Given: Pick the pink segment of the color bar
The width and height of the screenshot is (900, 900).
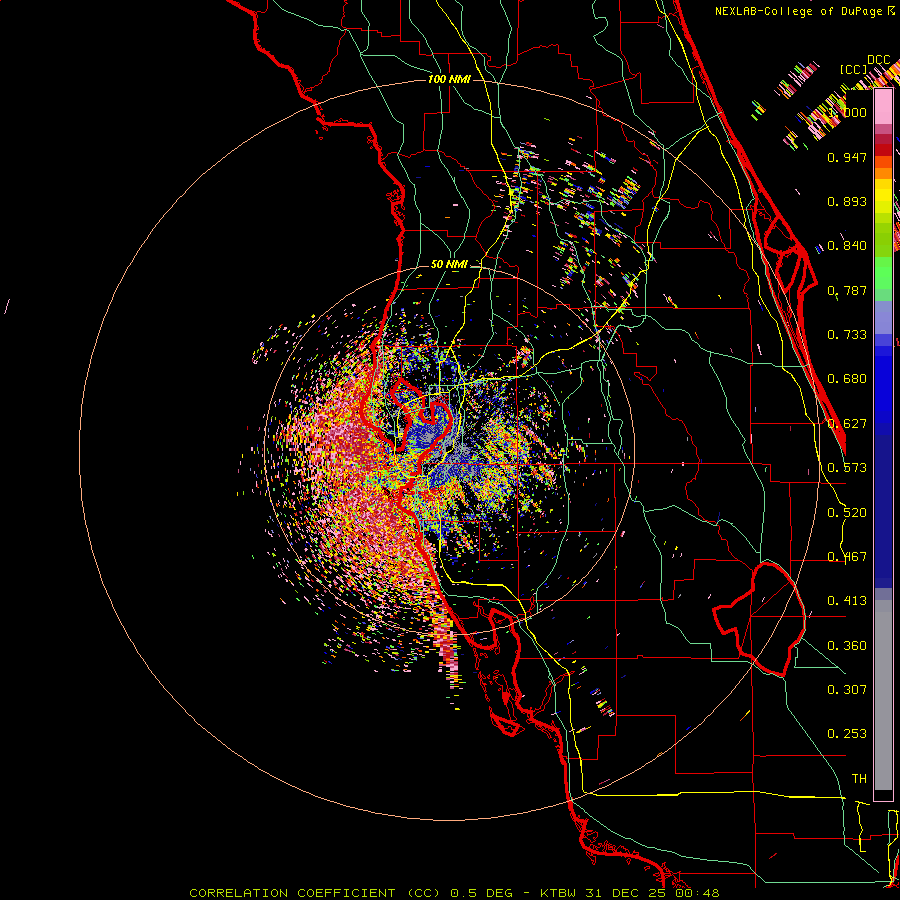Looking at the screenshot, I should coord(883,107).
